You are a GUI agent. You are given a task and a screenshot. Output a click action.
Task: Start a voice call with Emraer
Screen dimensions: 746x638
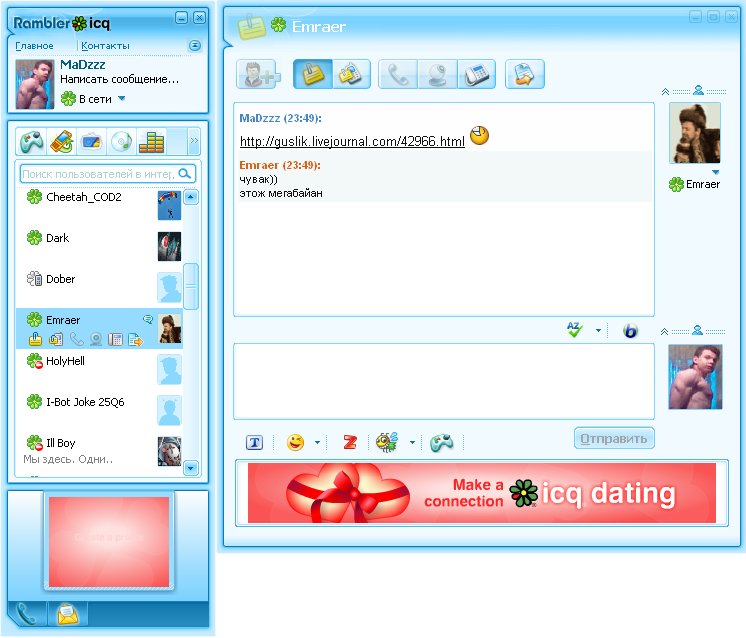tap(398, 74)
